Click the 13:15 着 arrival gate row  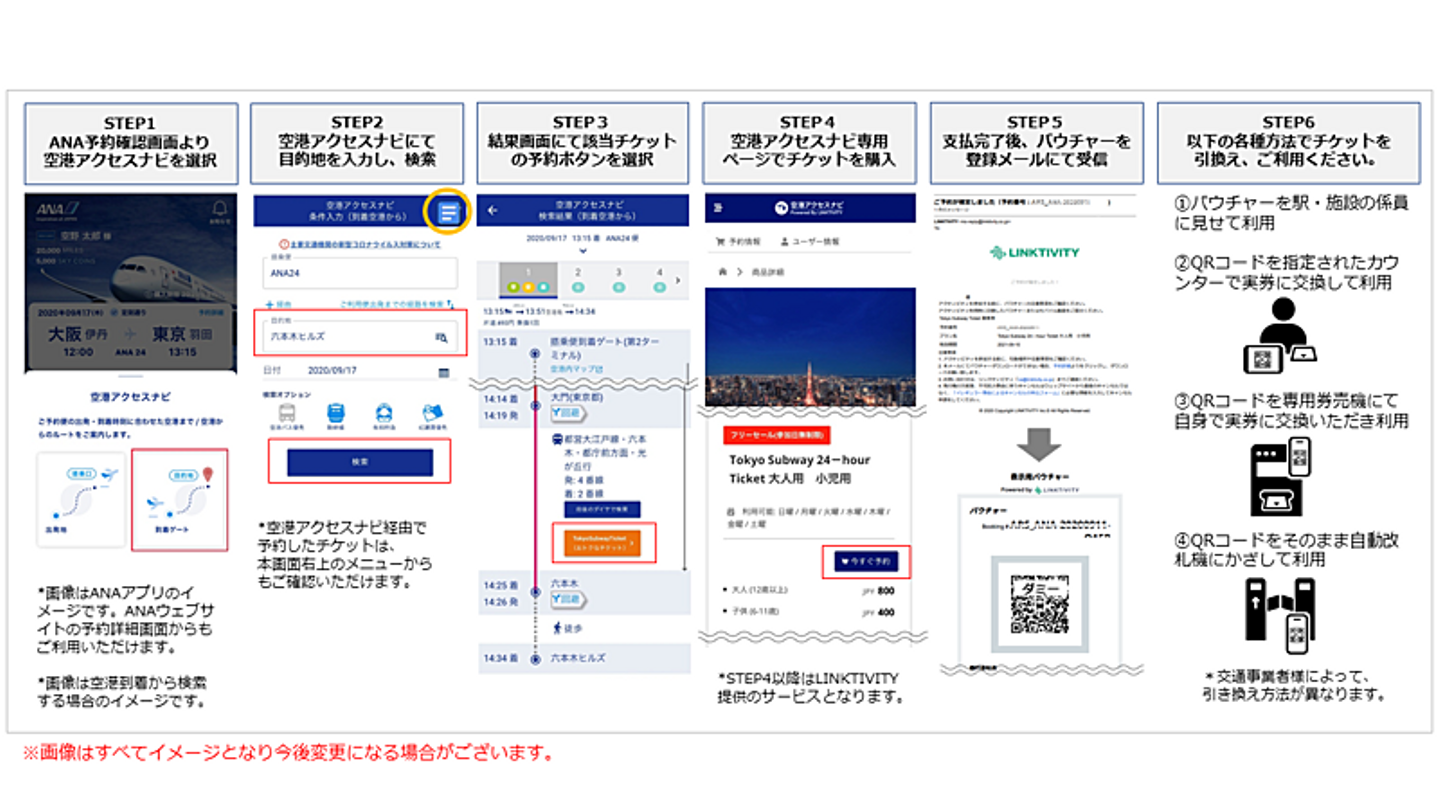click(584, 355)
